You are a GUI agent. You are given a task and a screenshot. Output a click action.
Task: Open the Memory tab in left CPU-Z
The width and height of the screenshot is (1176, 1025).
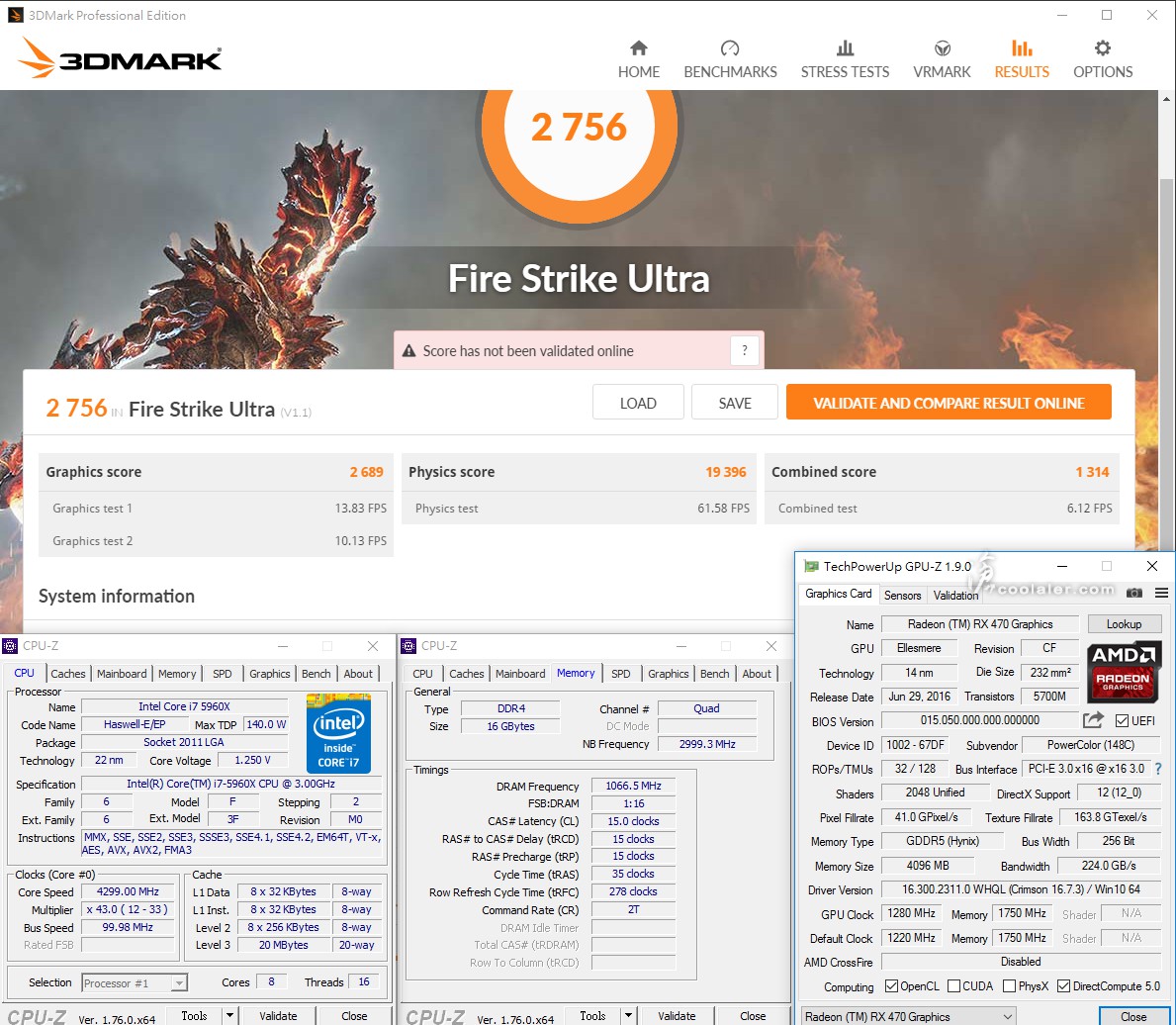pos(177,674)
